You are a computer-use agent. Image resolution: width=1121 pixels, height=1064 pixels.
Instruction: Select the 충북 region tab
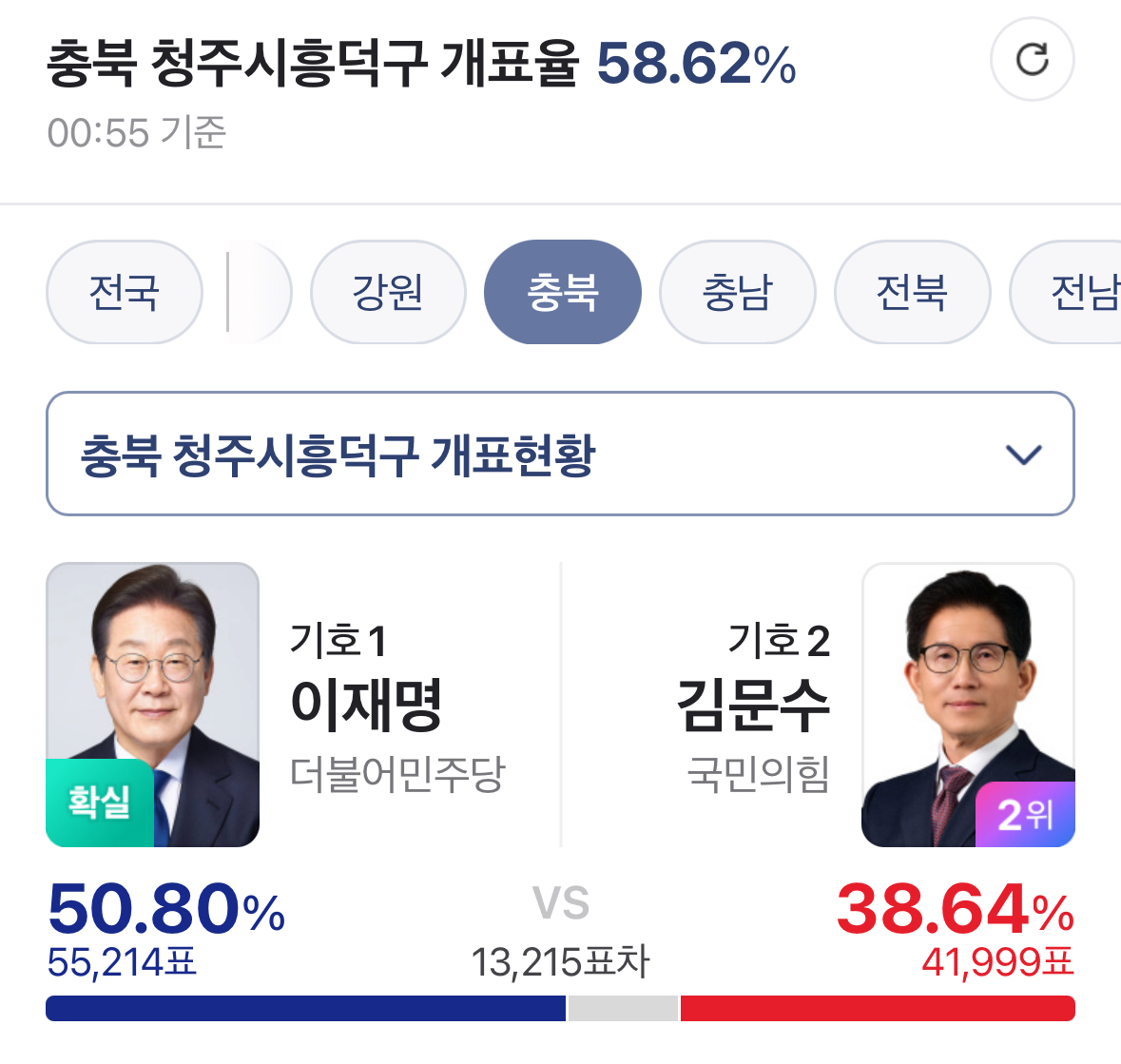tap(563, 292)
